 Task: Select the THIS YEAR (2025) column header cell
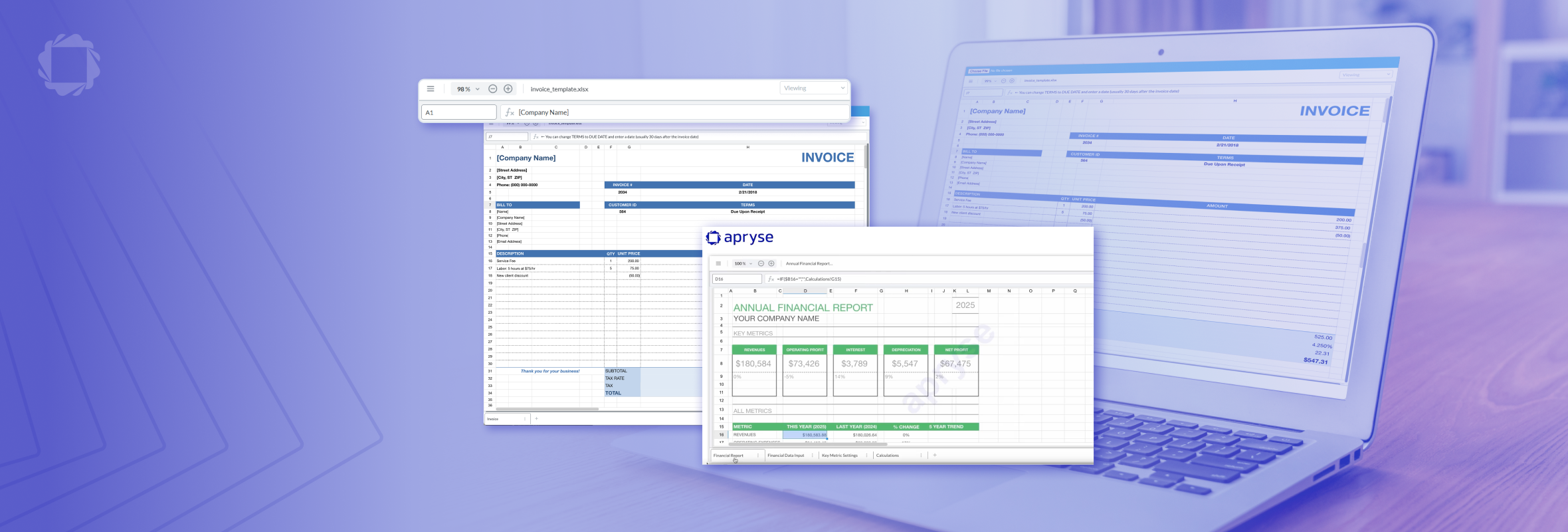click(x=806, y=427)
